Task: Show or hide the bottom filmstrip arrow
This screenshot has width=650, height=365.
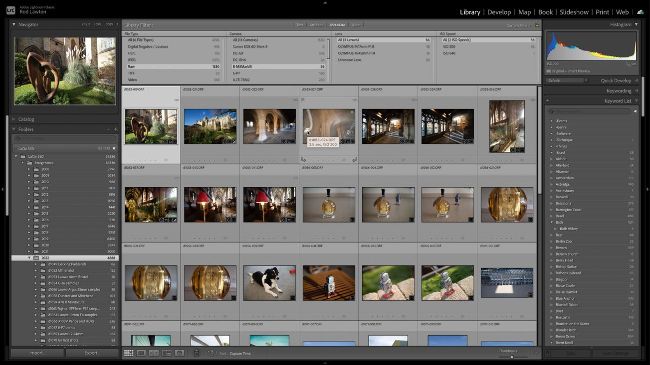Action: [325, 363]
